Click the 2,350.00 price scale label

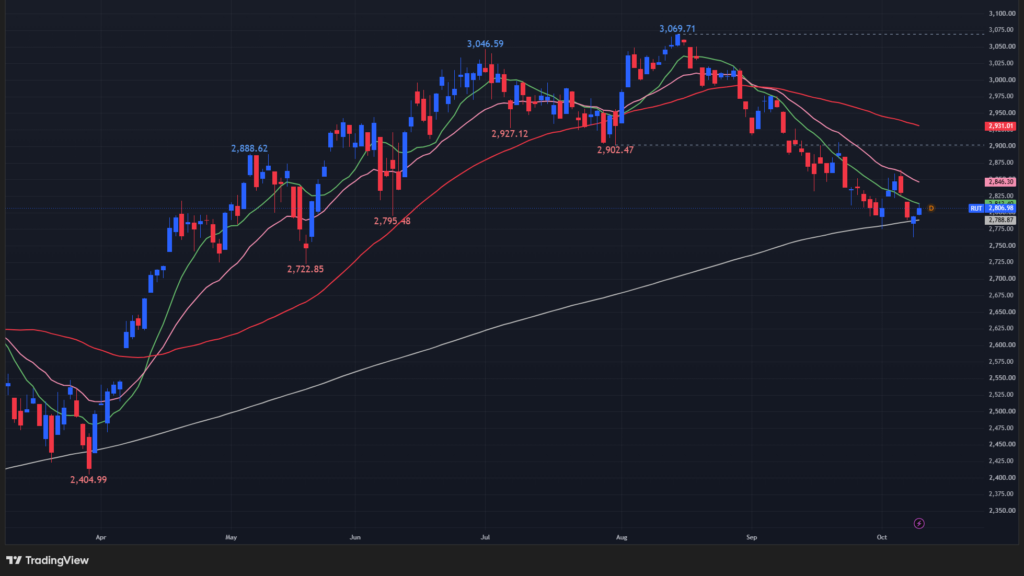[1002, 511]
